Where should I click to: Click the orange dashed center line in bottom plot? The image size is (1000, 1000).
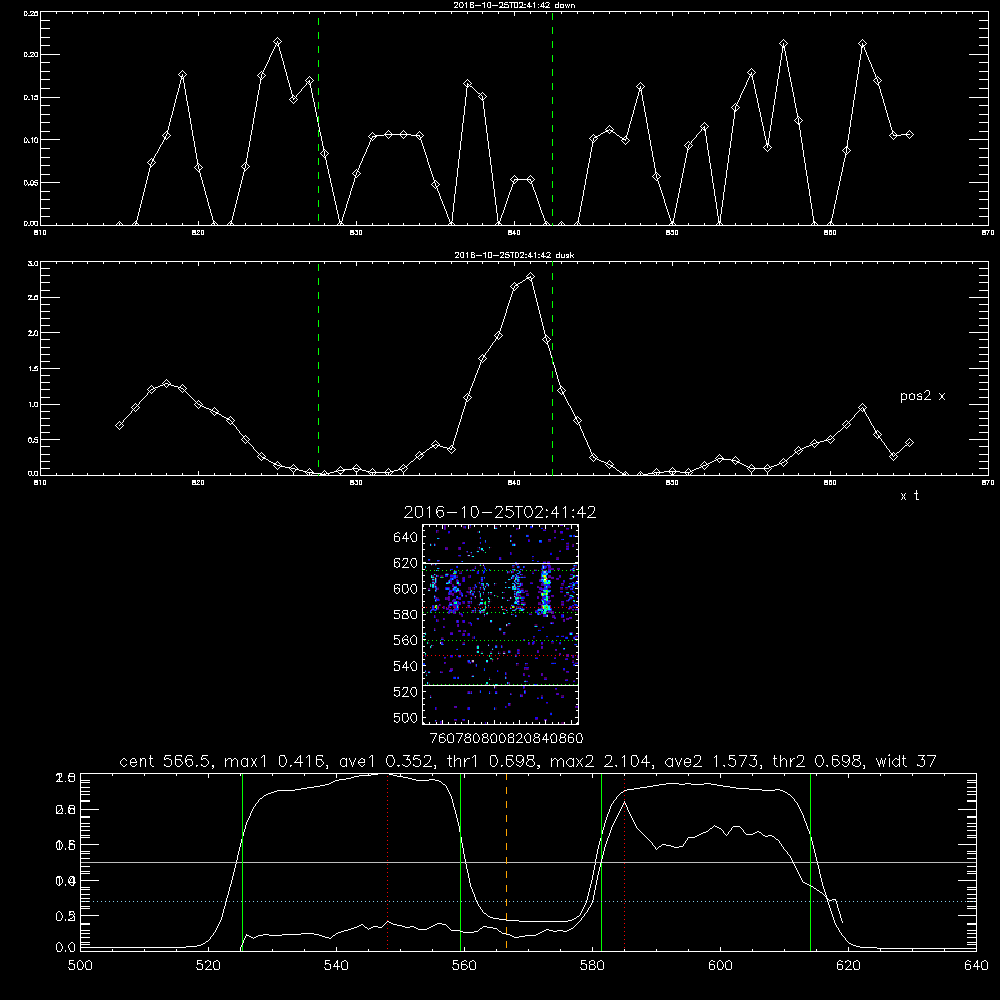506,861
